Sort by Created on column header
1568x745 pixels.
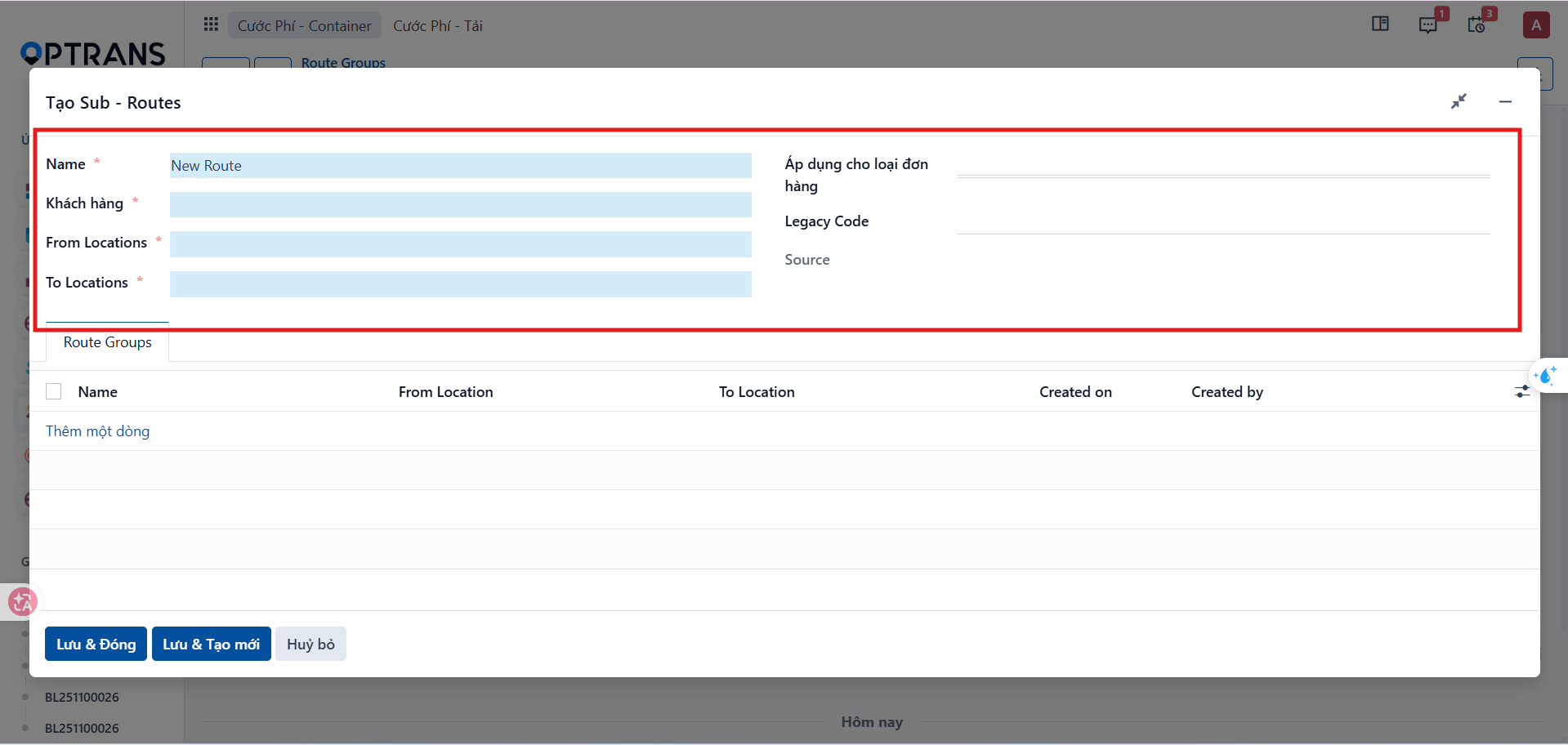tap(1075, 391)
